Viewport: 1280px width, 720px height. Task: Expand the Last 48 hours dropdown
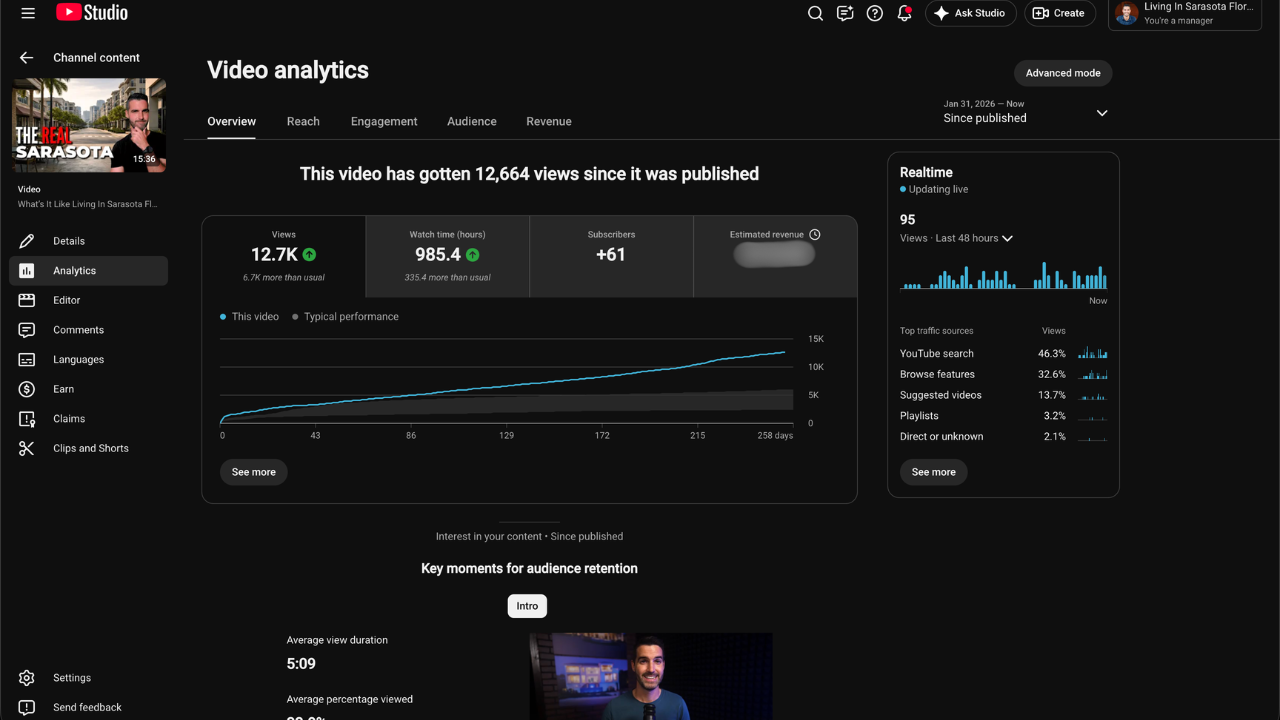956,238
